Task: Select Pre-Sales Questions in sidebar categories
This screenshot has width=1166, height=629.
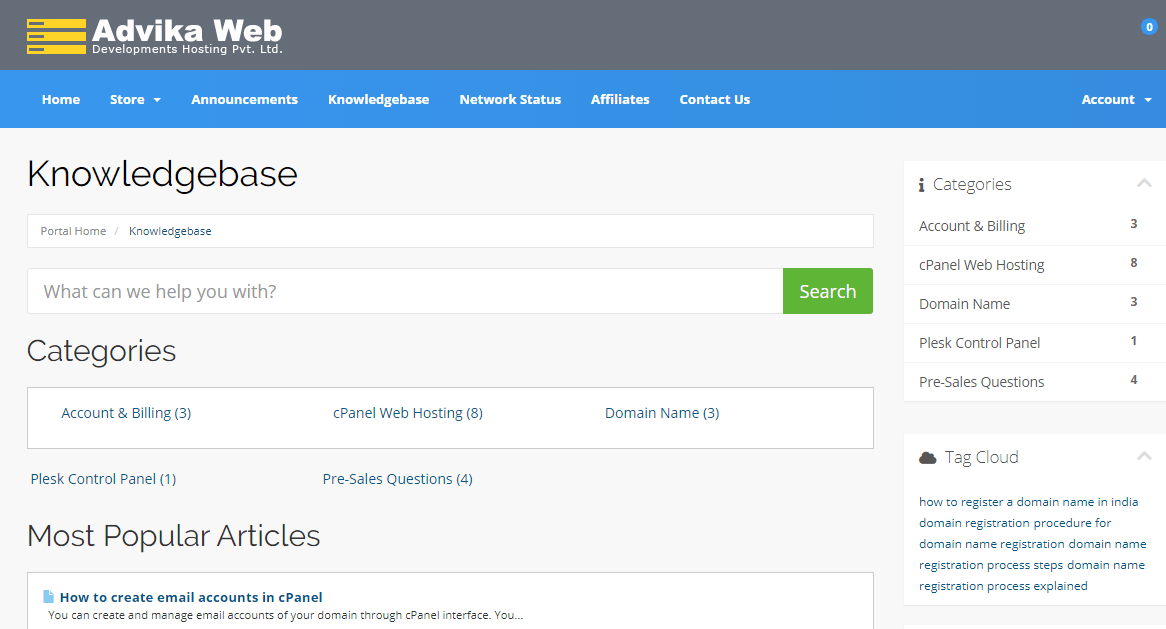Action: coord(1034,382)
